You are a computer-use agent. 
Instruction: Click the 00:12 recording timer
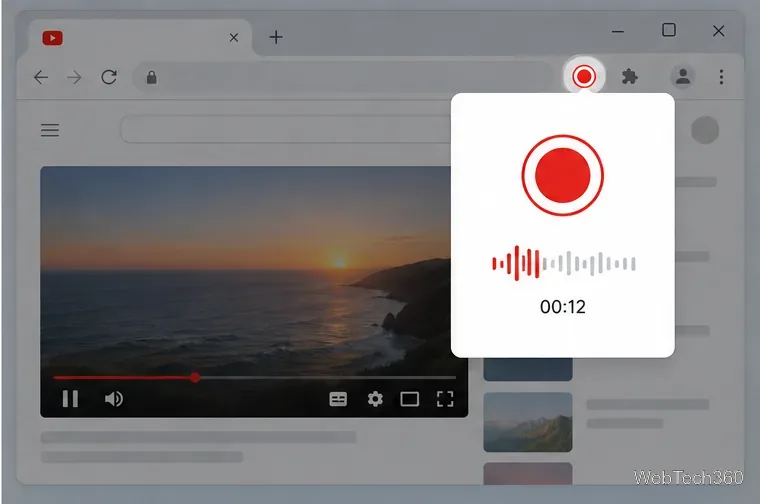(563, 307)
